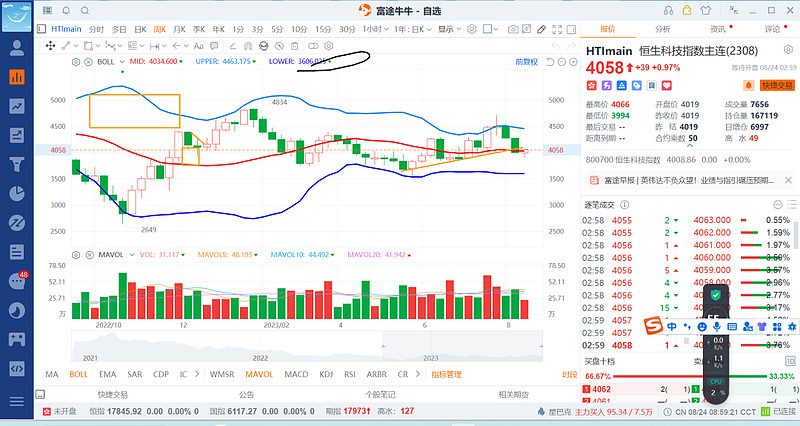Image resolution: width=800 pixels, height=426 pixels.
Task: Toggle left panel visibility icon
Action: click(42, 29)
